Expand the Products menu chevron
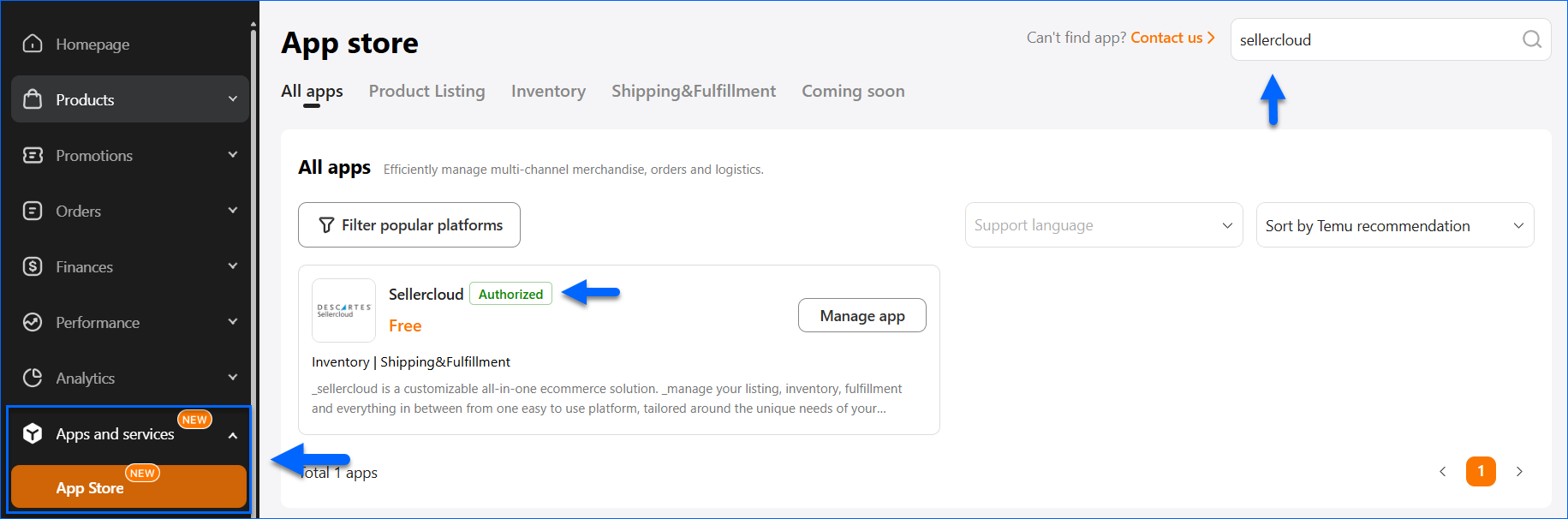The image size is (1568, 519). point(233,99)
